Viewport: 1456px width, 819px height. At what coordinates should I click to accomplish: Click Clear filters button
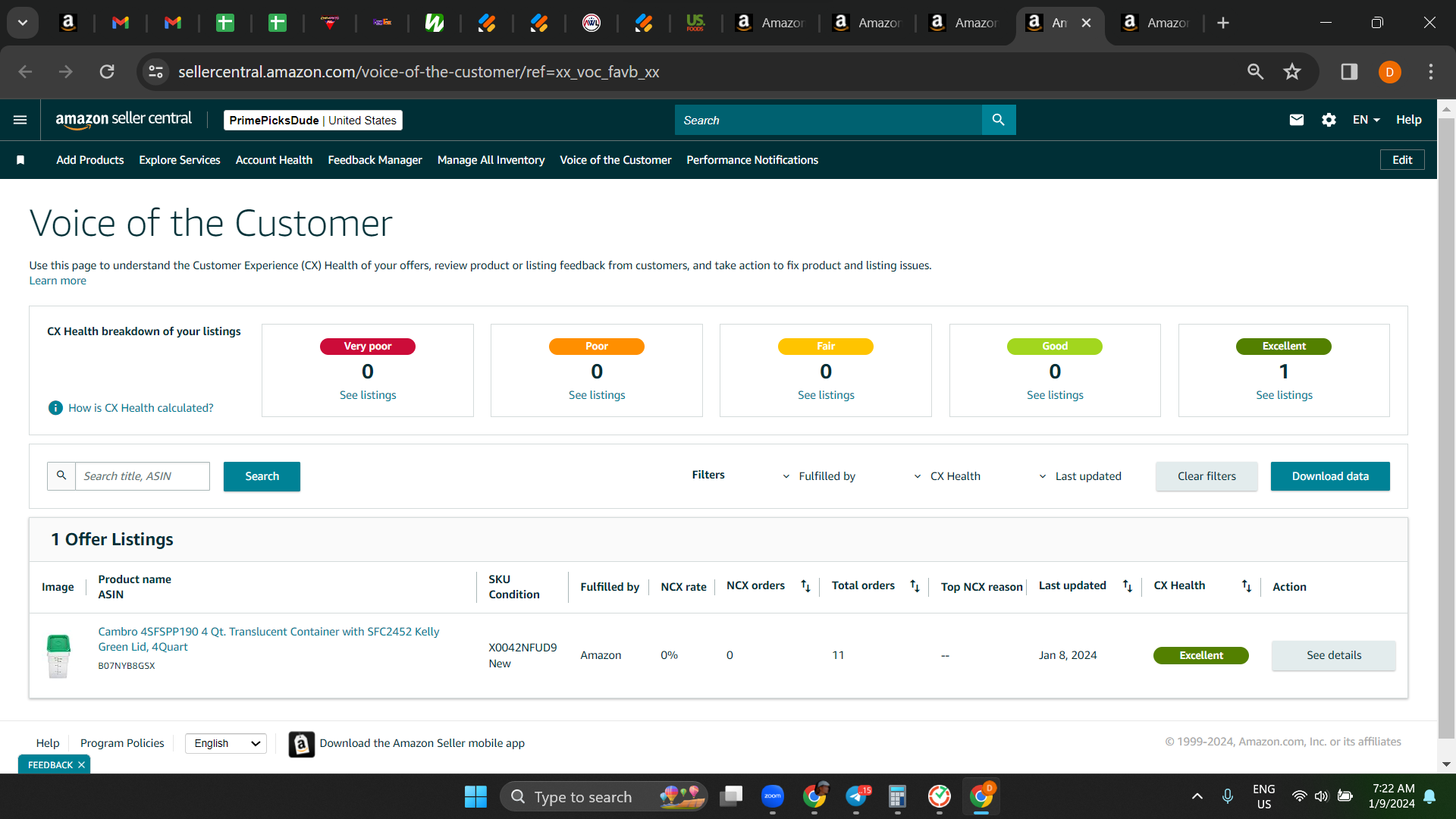click(x=1207, y=476)
